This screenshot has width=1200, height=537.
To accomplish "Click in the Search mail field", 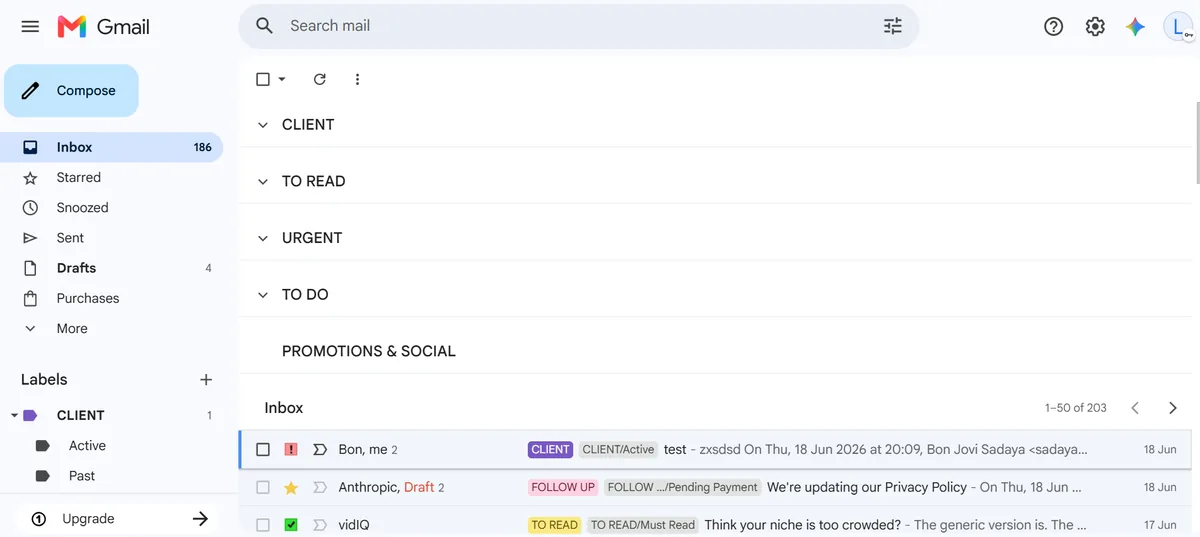I will (x=580, y=26).
